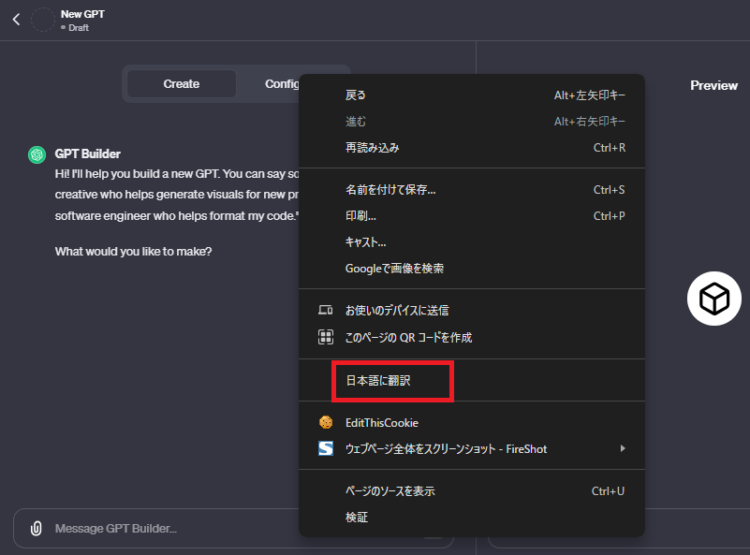The height and width of the screenshot is (555, 750).
Task: Choose このページの QR コードを作成
Action: tap(472, 337)
